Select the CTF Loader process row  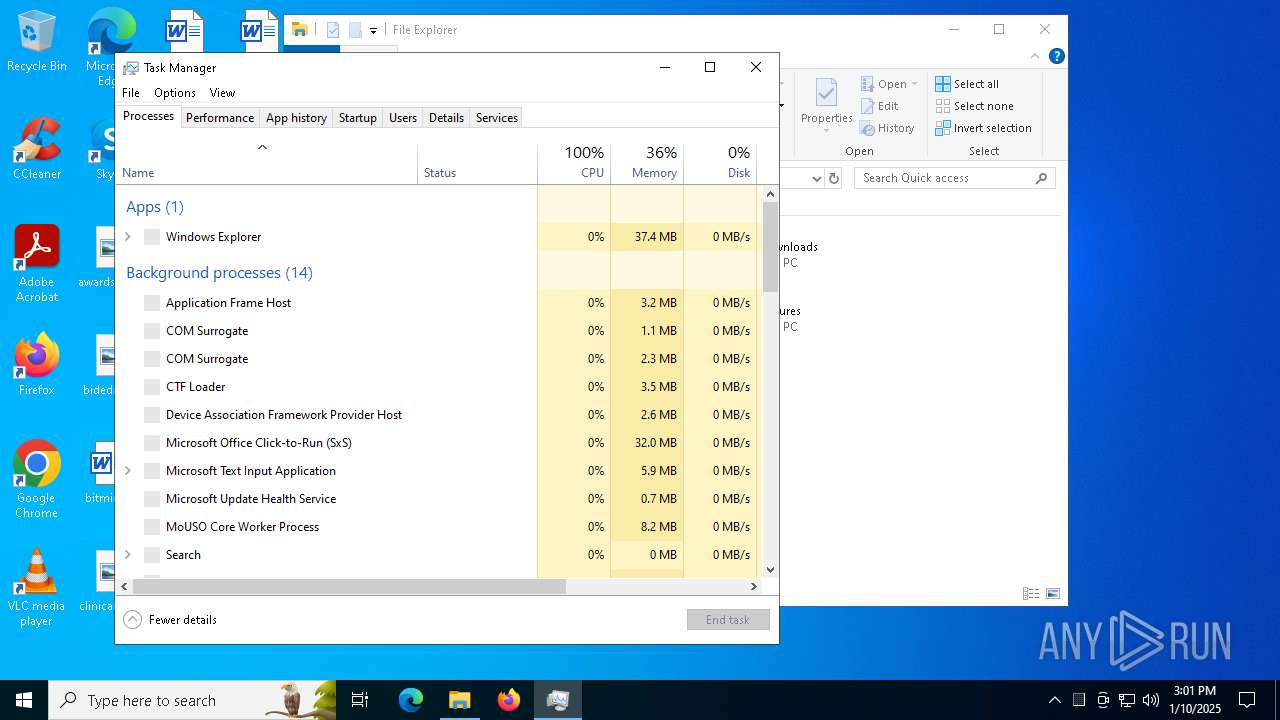pos(437,387)
